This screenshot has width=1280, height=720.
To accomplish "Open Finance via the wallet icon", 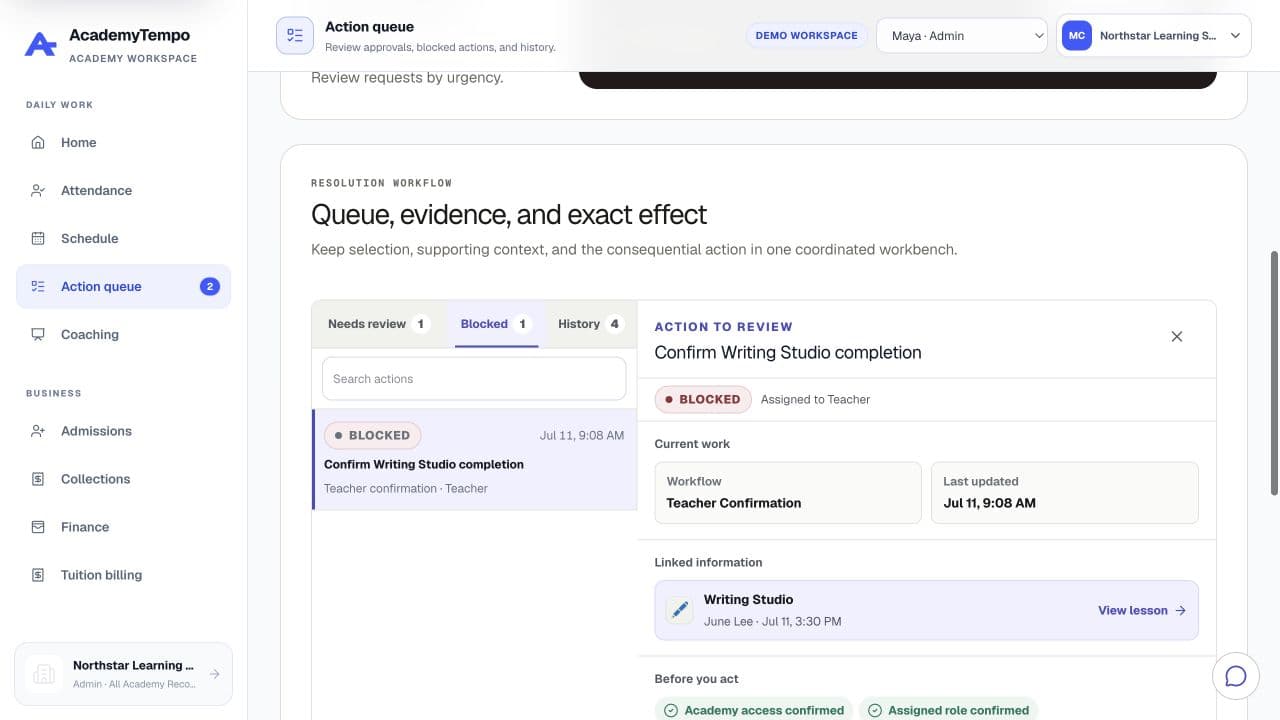I will [x=38, y=527].
